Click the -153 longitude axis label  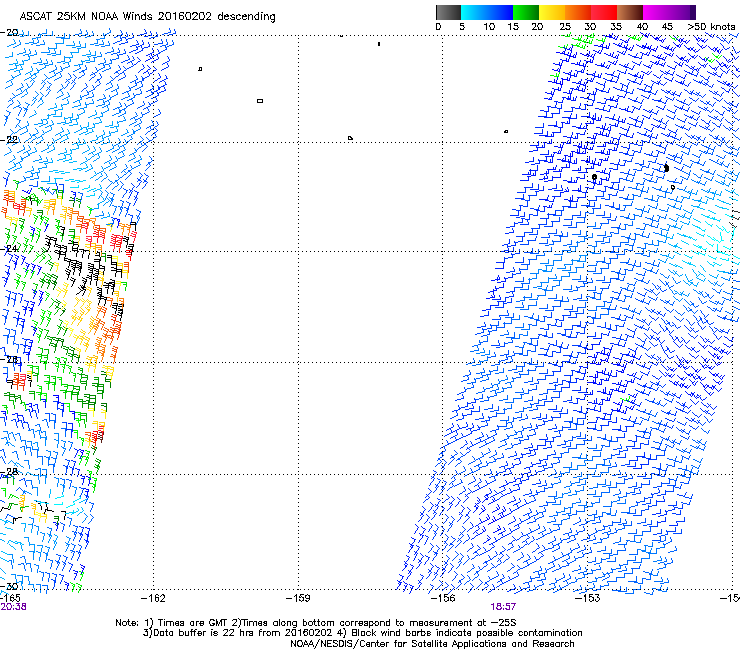coord(588,598)
